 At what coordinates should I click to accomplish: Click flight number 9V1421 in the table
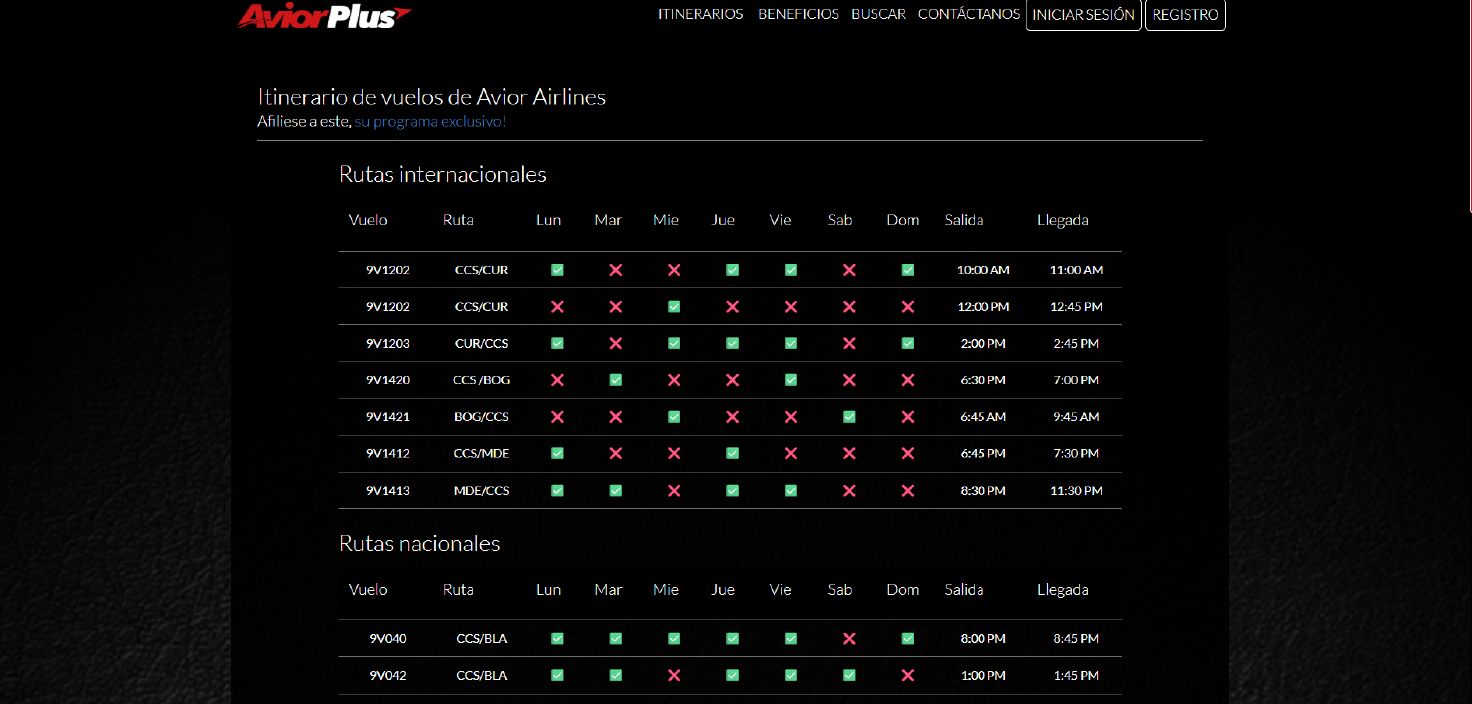(387, 417)
